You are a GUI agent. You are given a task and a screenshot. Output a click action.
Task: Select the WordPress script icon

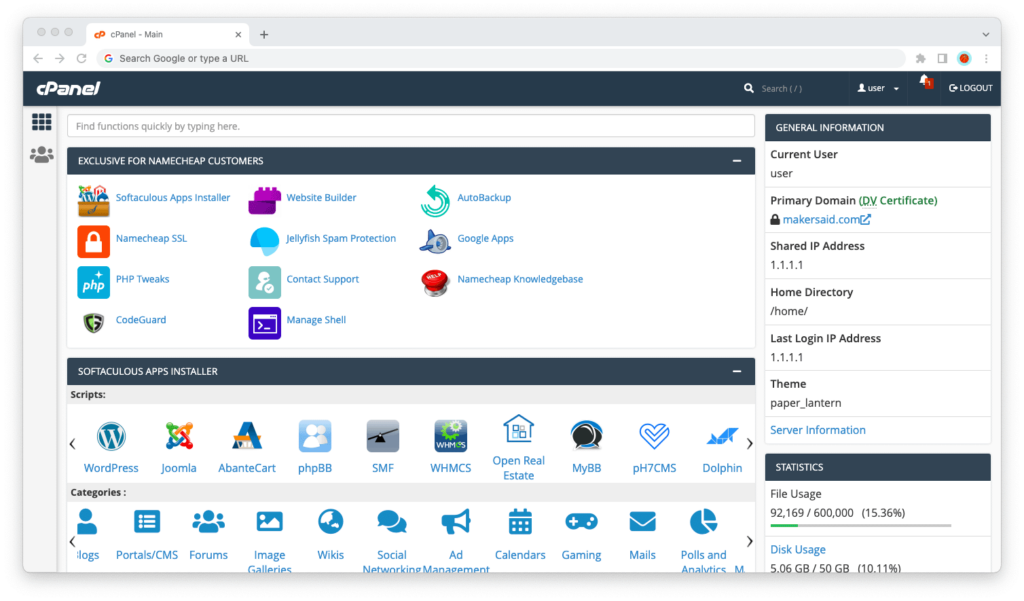111,436
